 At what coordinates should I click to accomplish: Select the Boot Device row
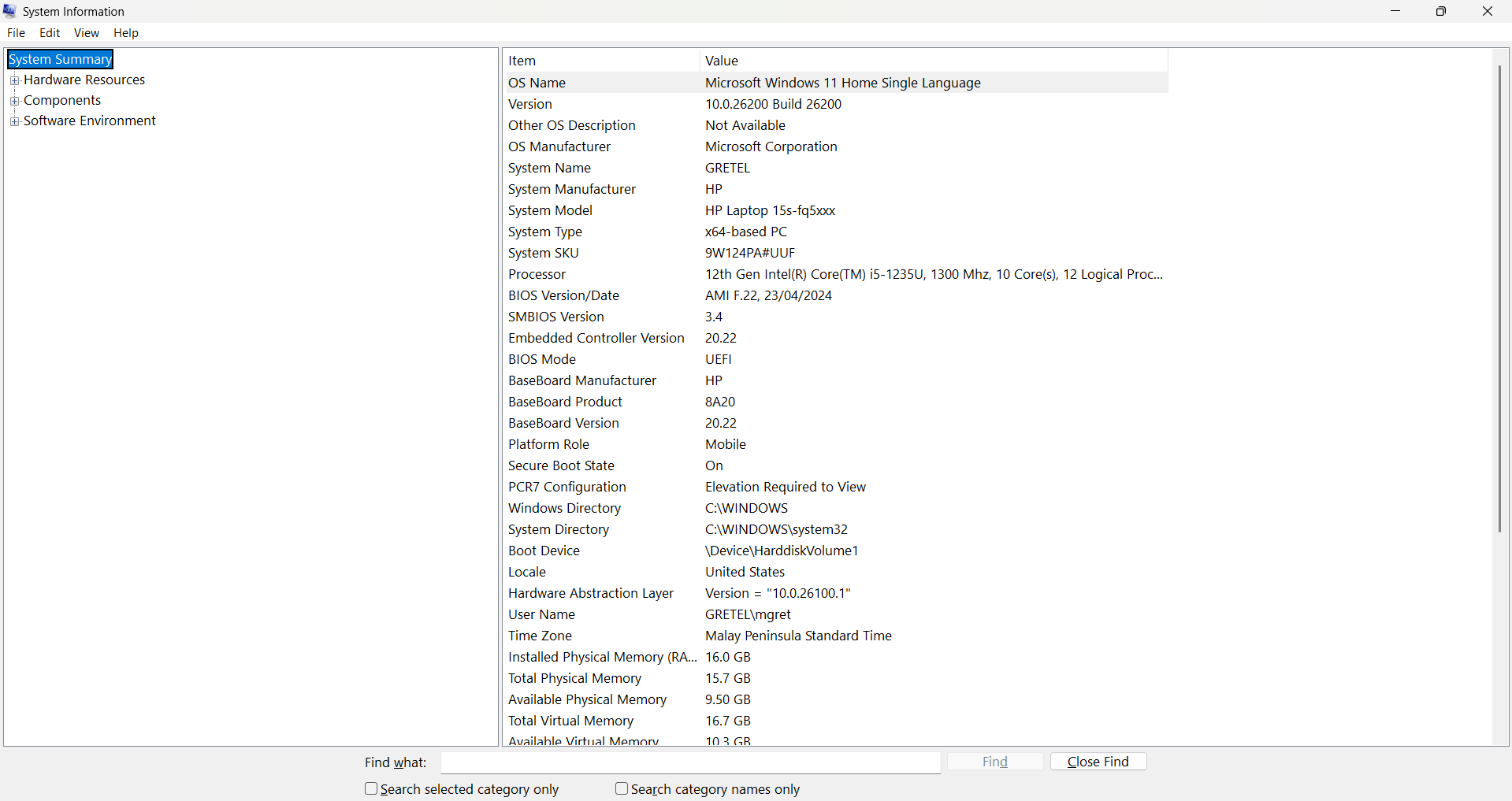[835, 551]
